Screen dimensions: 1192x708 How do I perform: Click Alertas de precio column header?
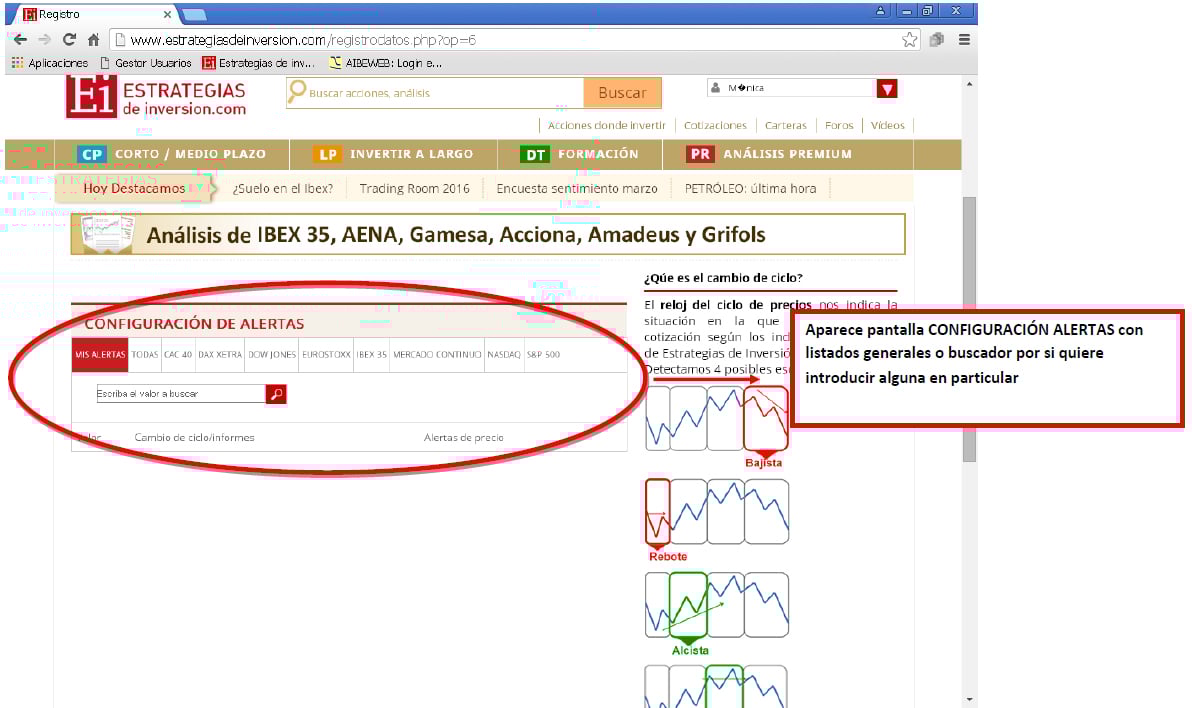tap(464, 437)
